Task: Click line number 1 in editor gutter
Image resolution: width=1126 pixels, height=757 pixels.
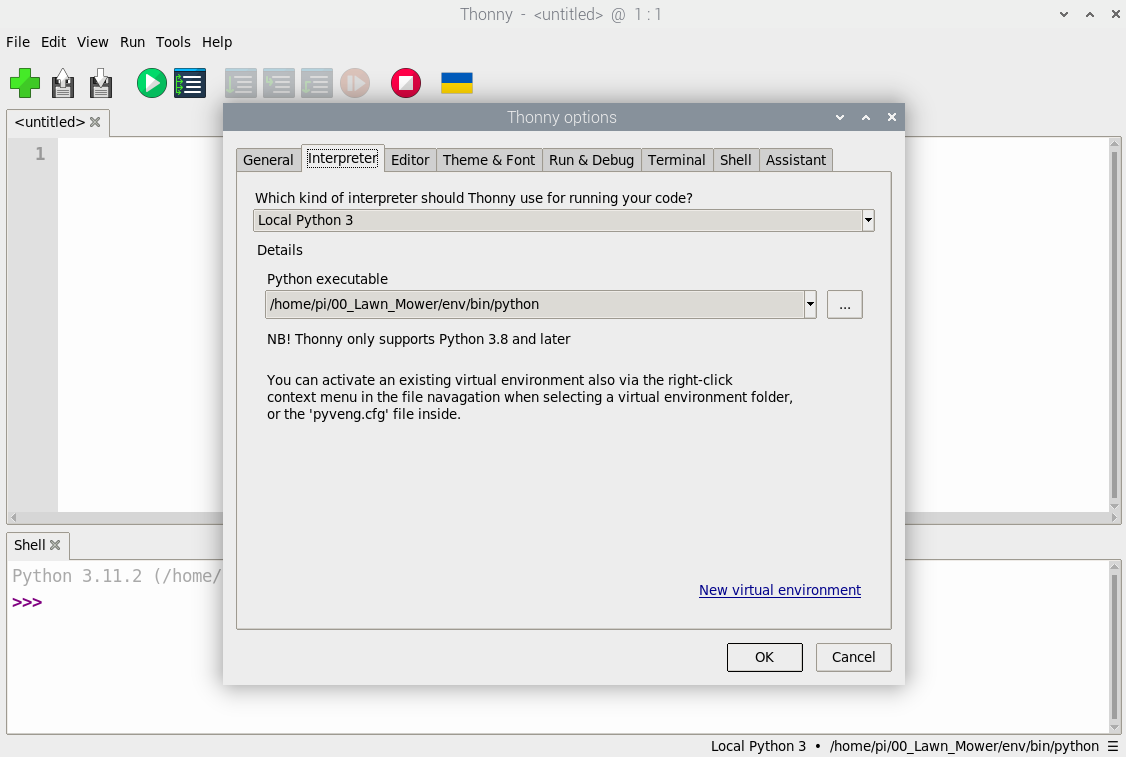Action: [x=40, y=154]
